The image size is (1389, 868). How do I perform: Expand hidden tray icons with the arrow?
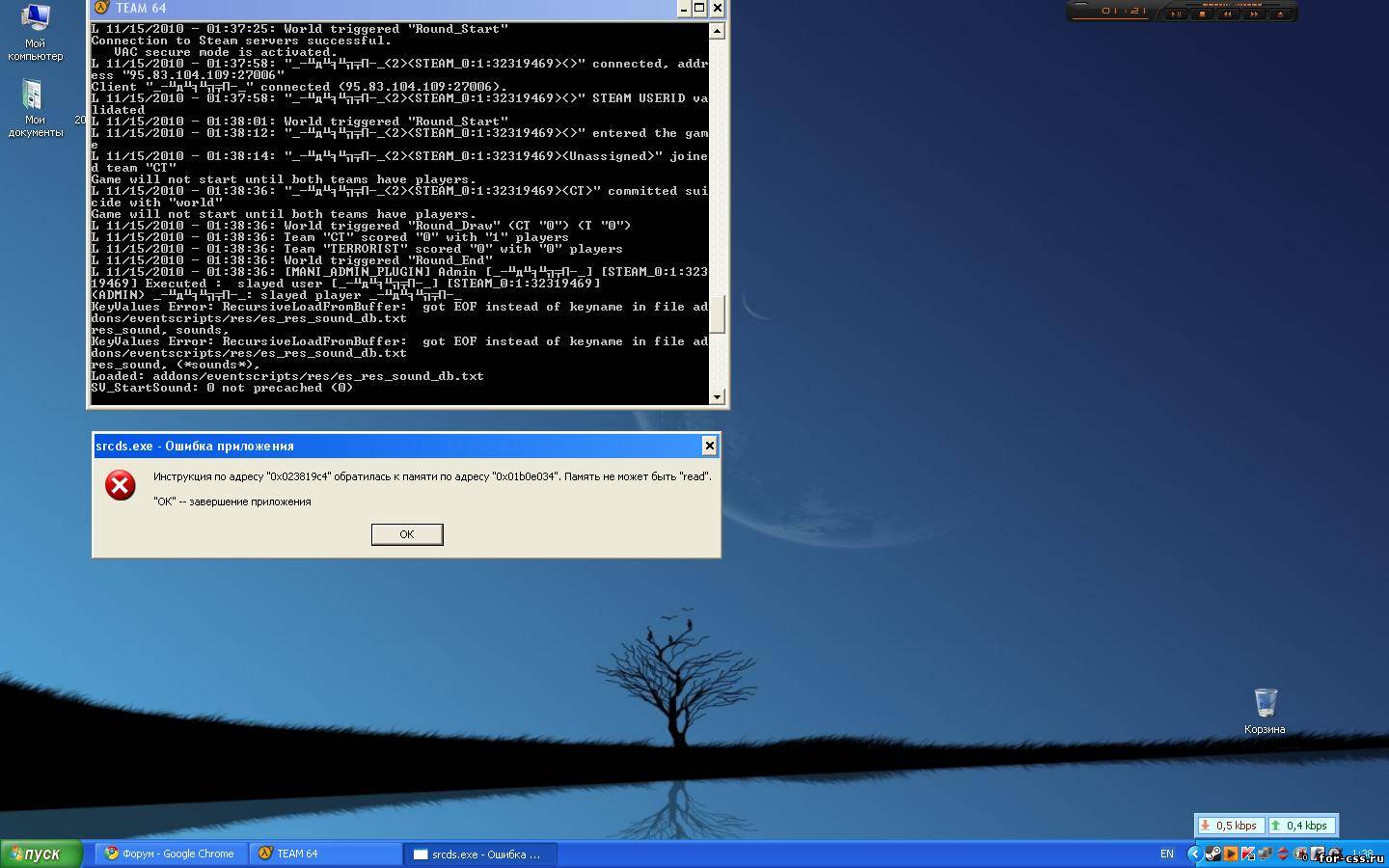(x=1195, y=854)
